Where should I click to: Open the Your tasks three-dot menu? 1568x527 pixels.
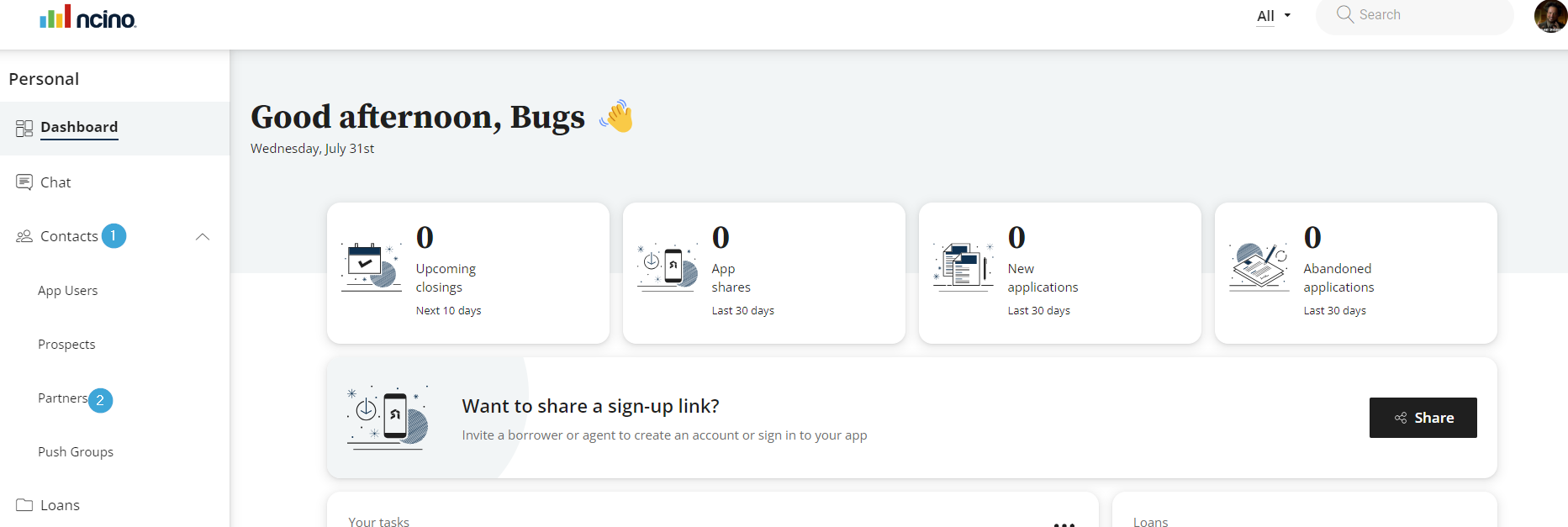tap(1064, 523)
